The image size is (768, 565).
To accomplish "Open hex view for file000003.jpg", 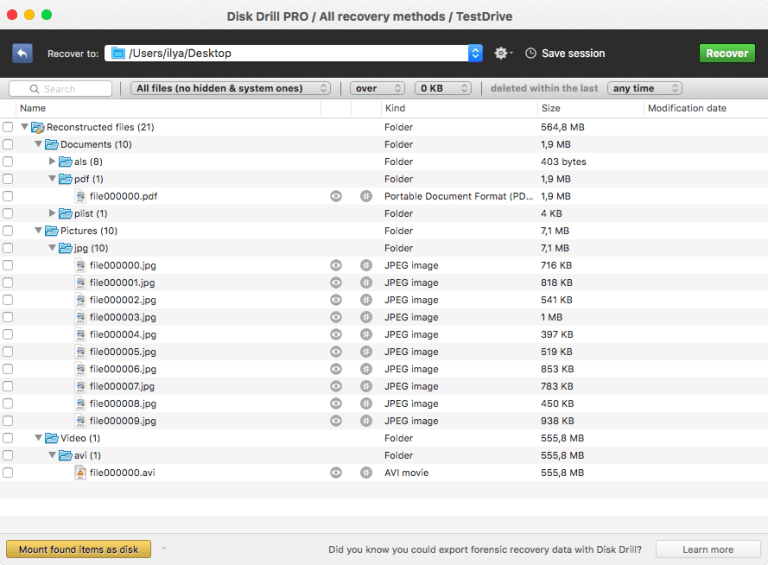I will pyautogui.click(x=366, y=317).
